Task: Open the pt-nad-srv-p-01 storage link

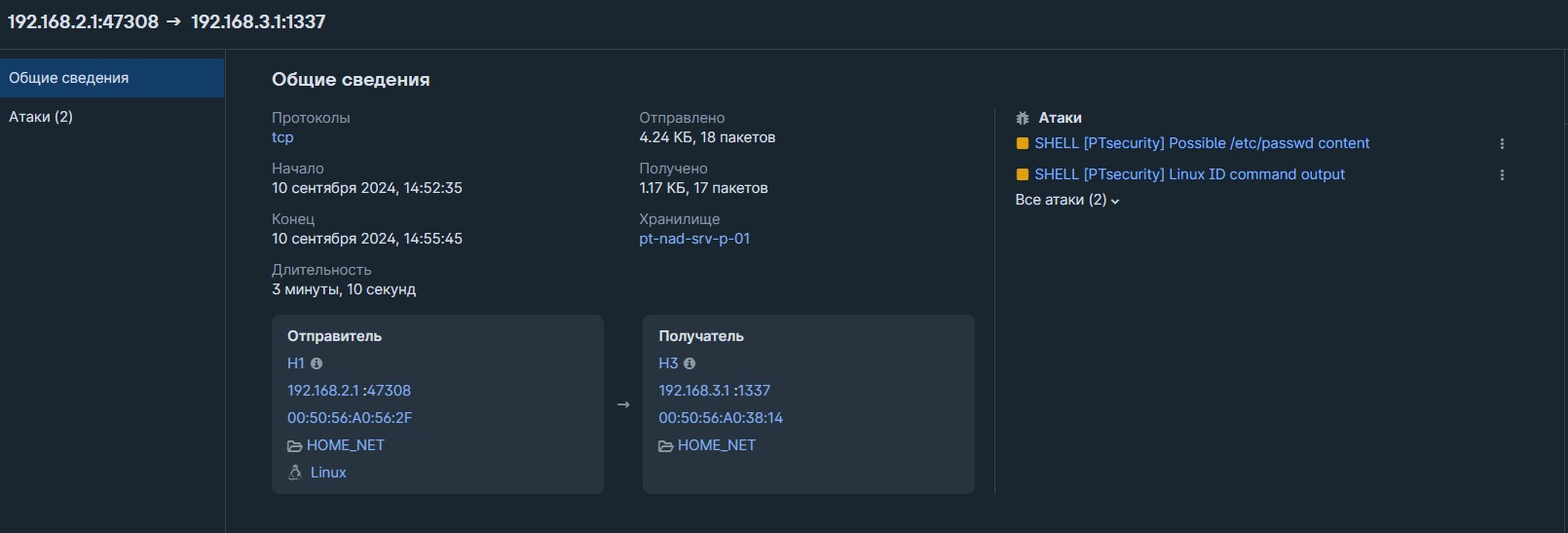Action: pos(694,239)
